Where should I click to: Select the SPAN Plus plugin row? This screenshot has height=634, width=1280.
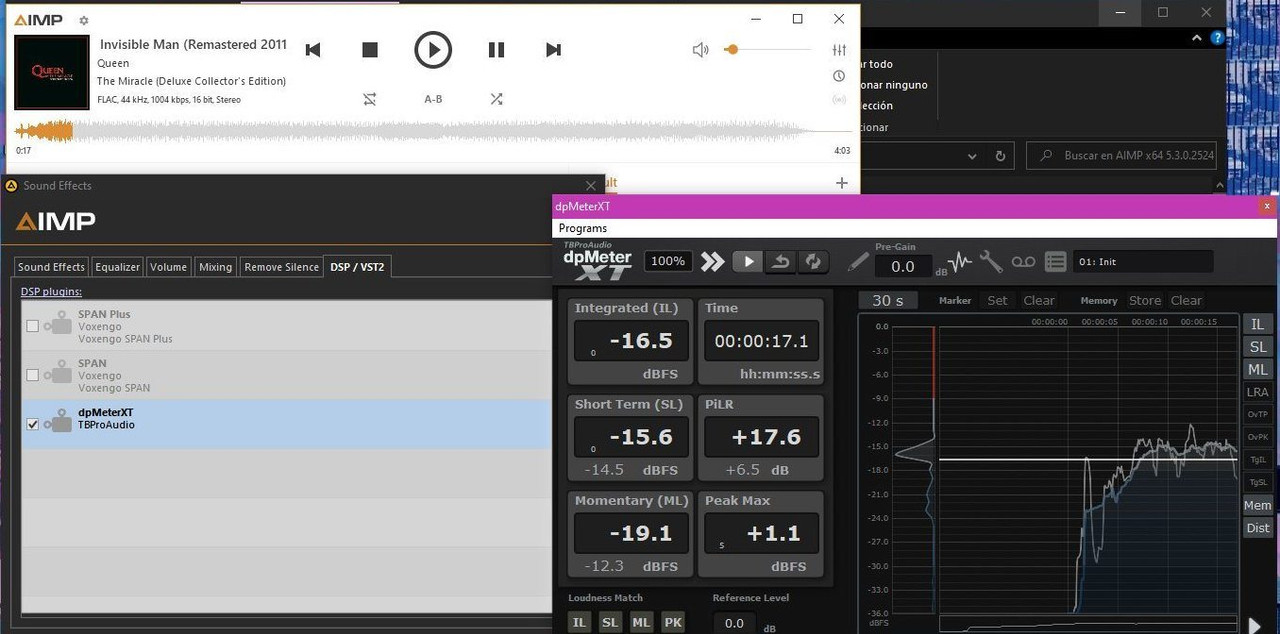(286, 326)
